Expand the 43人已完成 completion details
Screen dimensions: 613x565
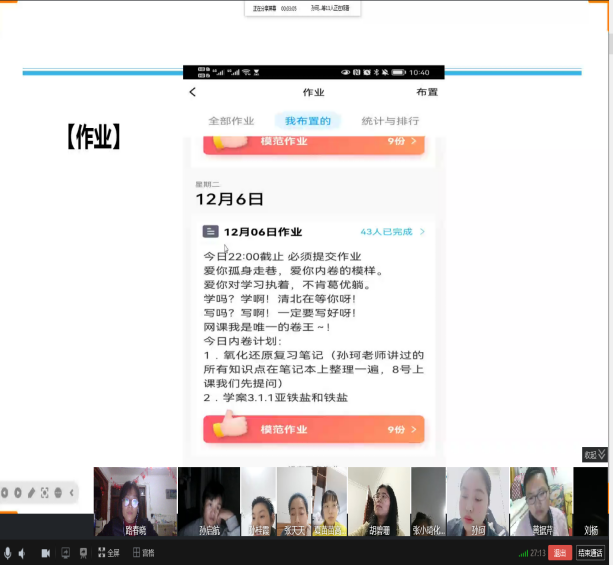tap(393, 231)
